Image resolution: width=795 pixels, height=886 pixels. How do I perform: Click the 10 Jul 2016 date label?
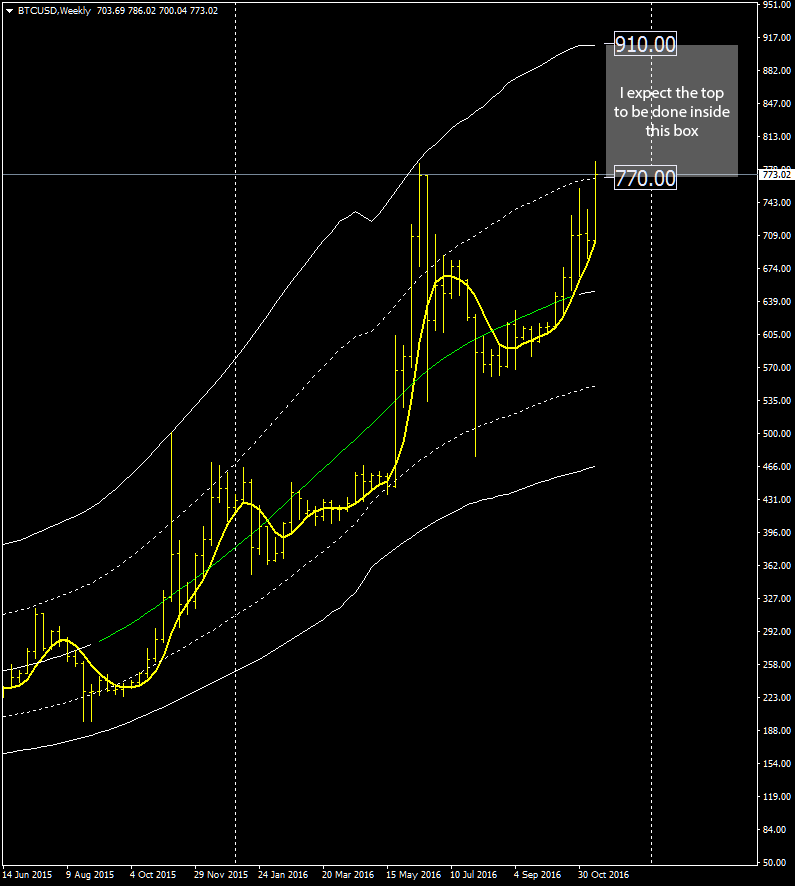pos(474,874)
